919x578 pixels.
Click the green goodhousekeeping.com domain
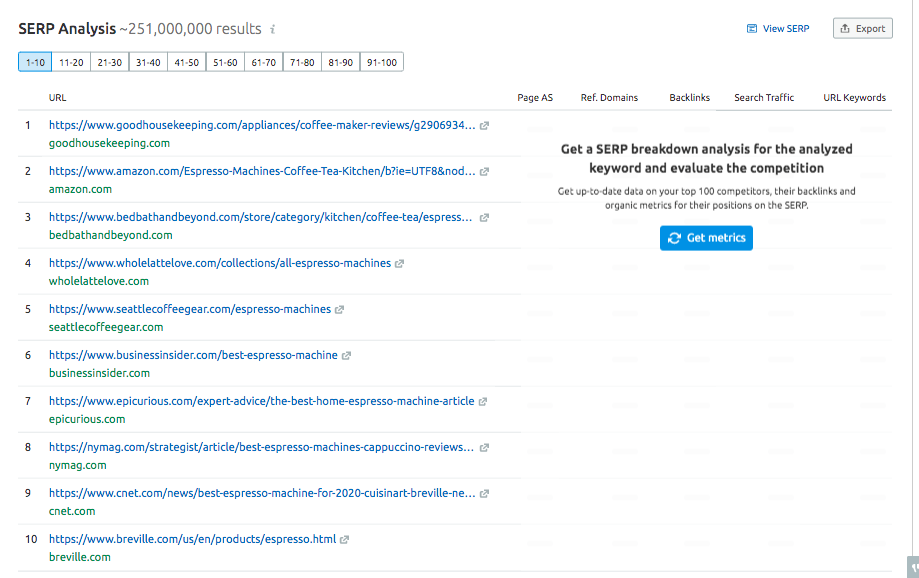109,143
